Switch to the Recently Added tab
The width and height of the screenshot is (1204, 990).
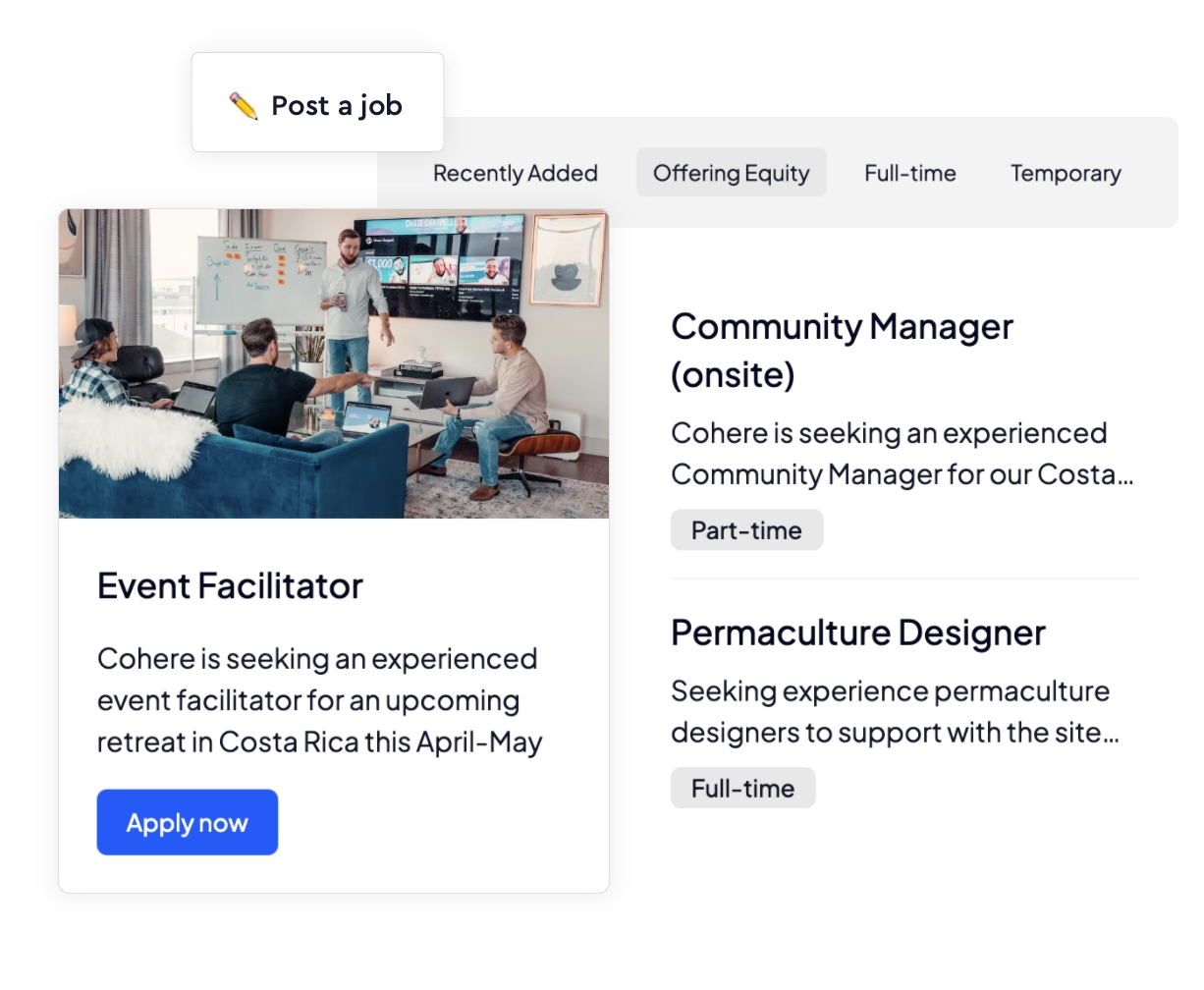(516, 173)
